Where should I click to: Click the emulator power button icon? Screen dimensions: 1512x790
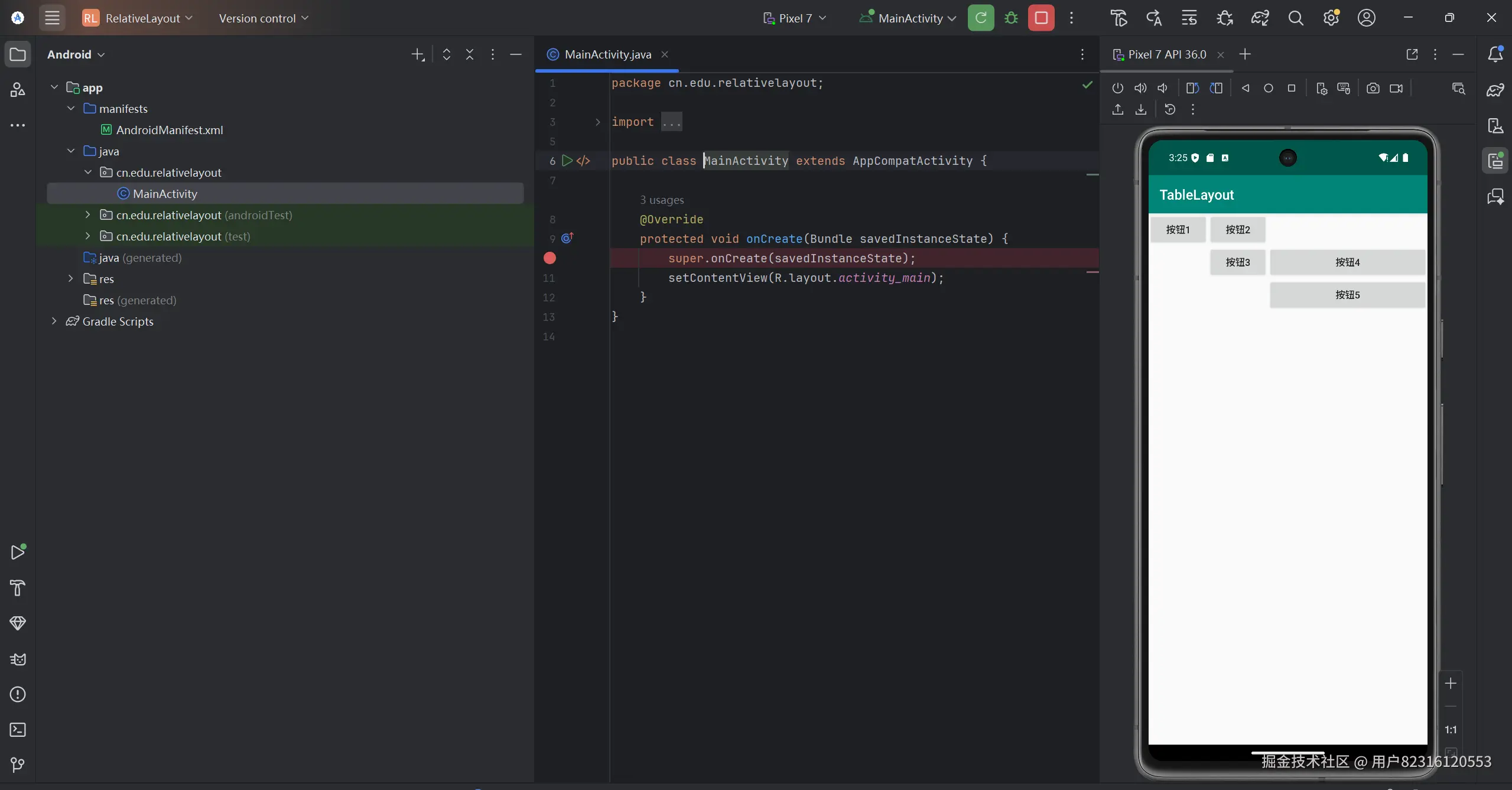click(x=1117, y=88)
